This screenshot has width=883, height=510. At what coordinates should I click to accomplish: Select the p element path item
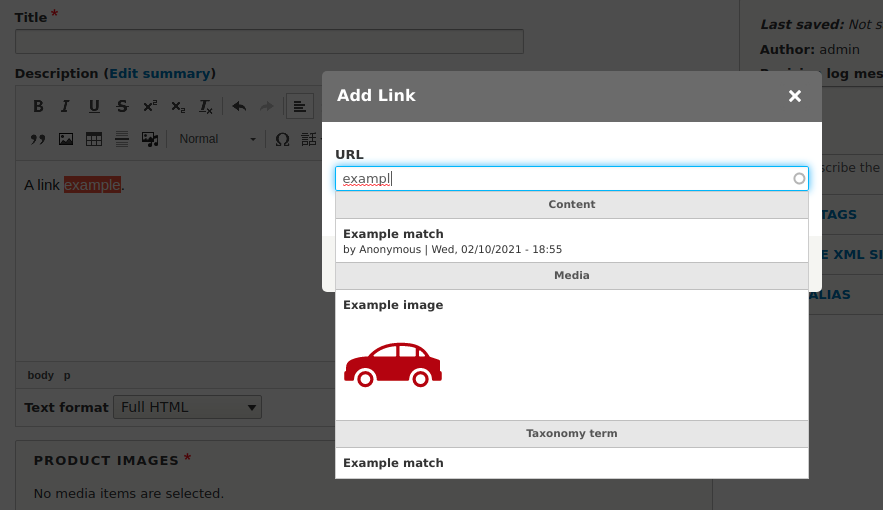[67, 375]
